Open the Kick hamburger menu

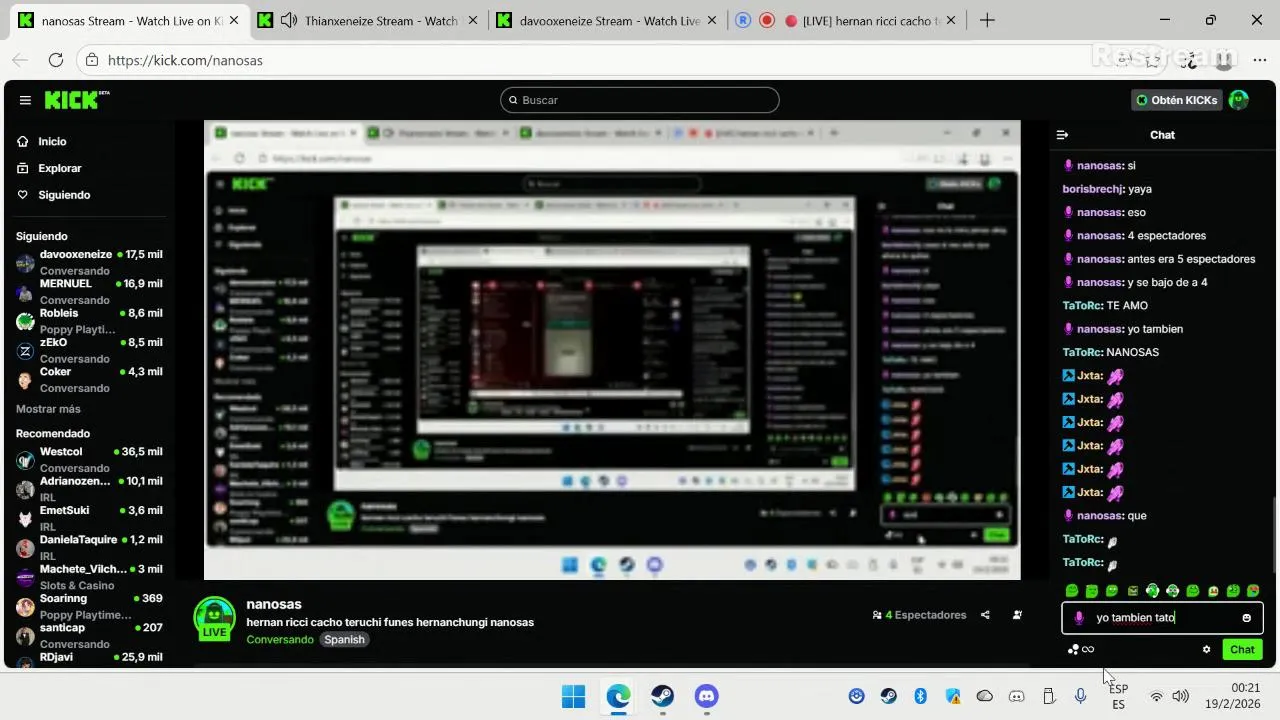(25, 100)
